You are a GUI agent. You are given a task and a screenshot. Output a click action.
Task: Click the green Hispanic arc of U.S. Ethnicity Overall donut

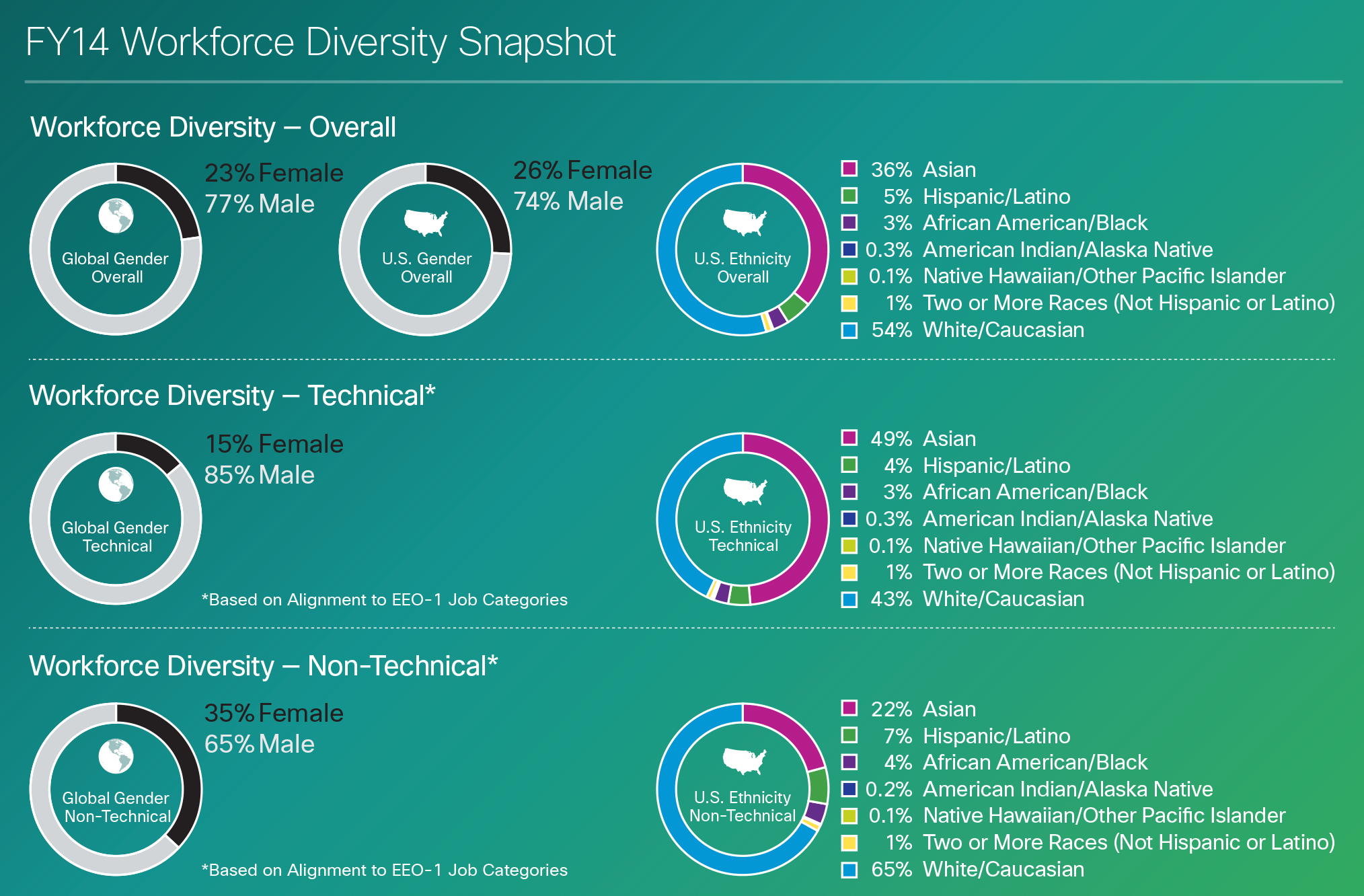point(794,307)
